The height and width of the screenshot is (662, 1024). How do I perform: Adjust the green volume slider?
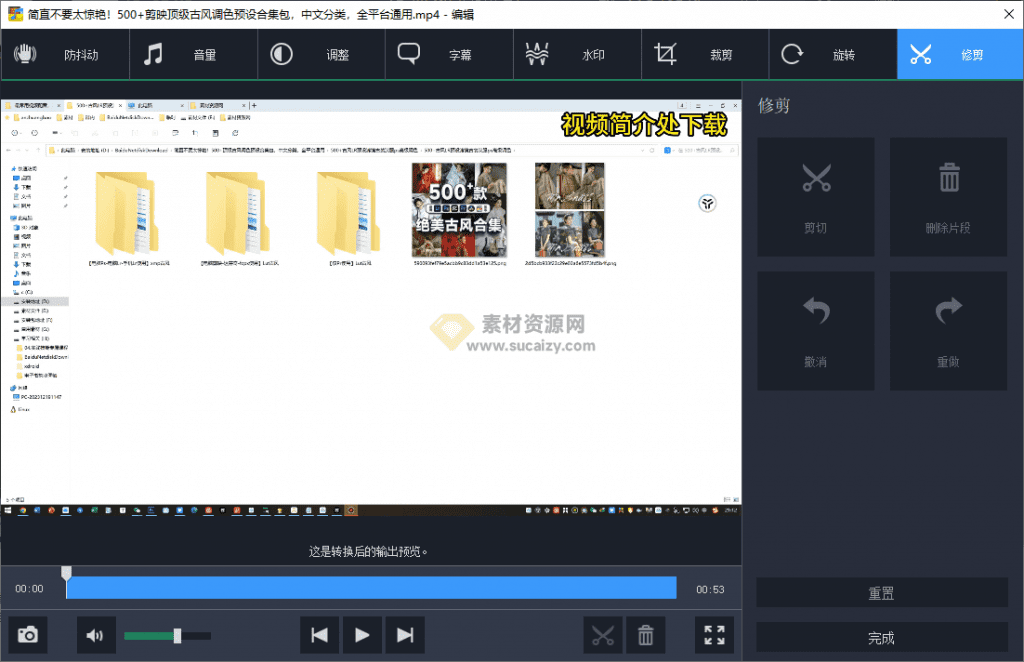pos(177,636)
